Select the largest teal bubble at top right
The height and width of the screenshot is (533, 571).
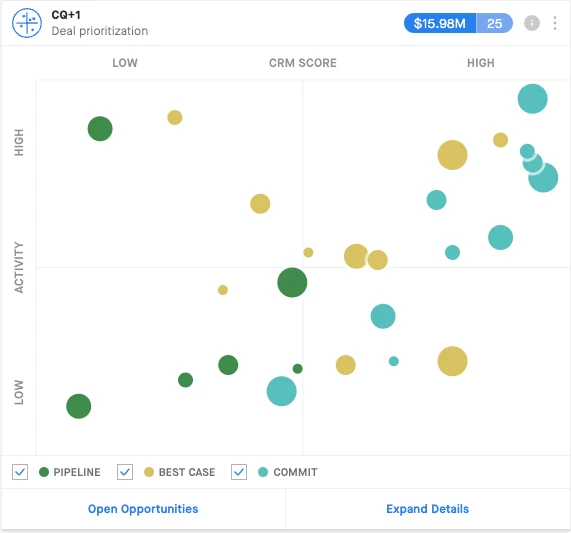(x=532, y=99)
